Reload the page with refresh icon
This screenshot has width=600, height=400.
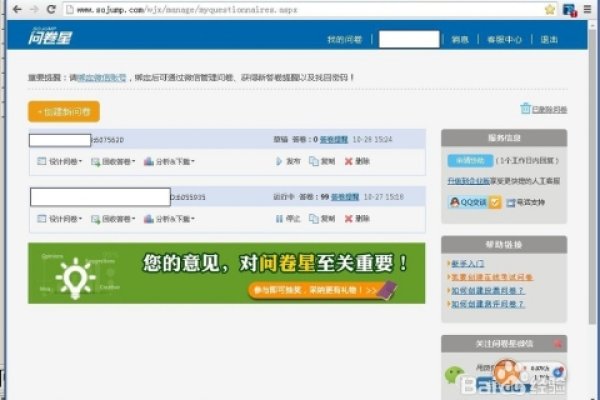click(x=51, y=9)
